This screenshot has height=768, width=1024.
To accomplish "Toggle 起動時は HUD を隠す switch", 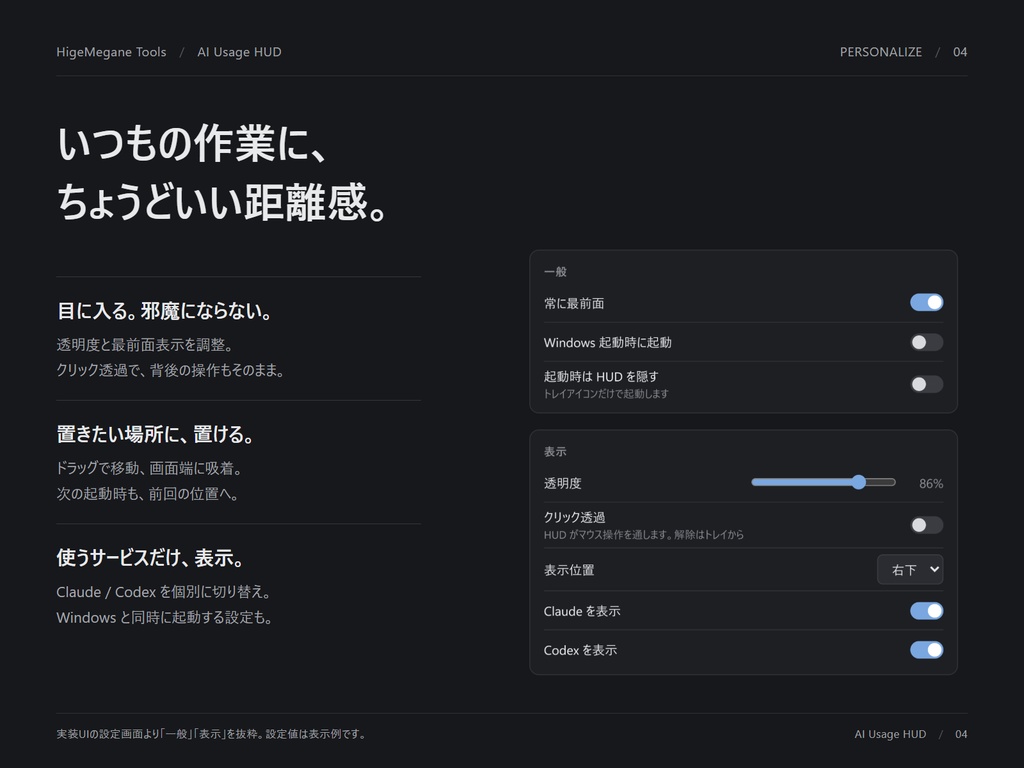I will pyautogui.click(x=927, y=384).
